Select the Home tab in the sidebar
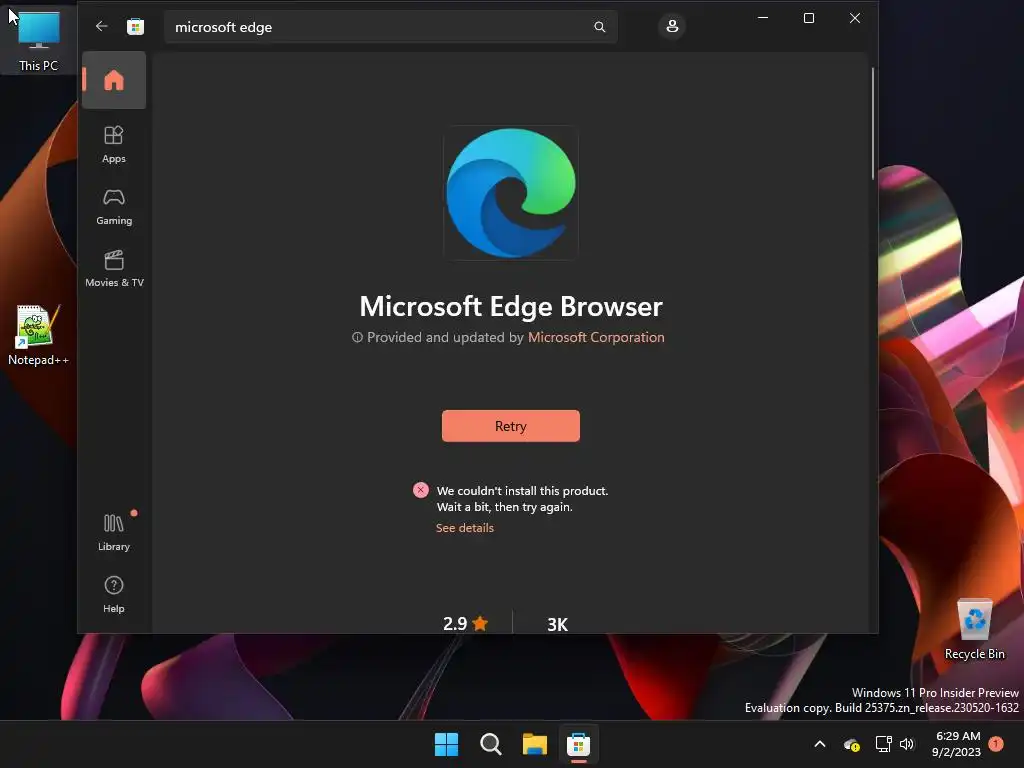 (x=114, y=80)
